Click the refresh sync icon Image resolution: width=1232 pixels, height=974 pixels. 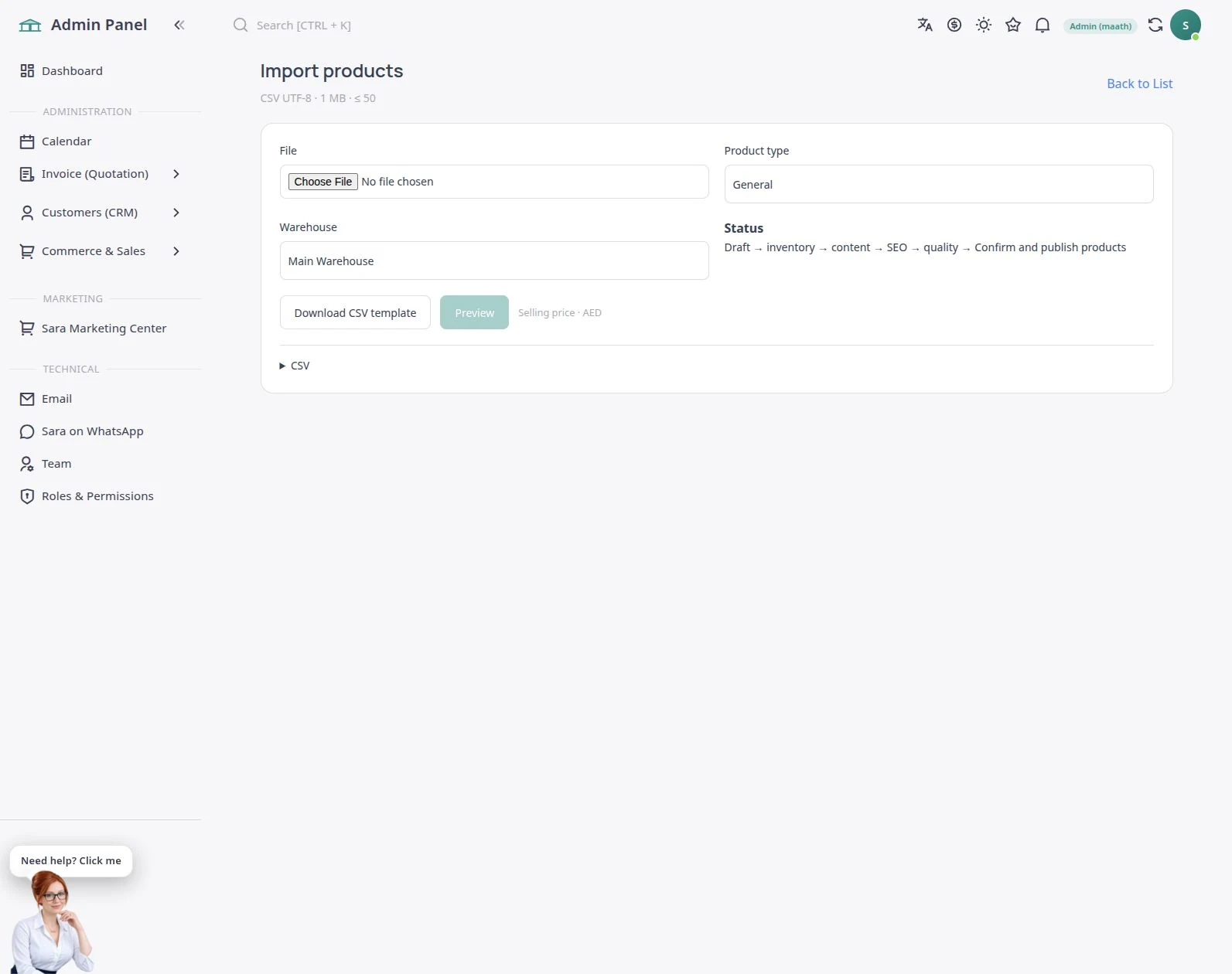pyautogui.click(x=1155, y=25)
